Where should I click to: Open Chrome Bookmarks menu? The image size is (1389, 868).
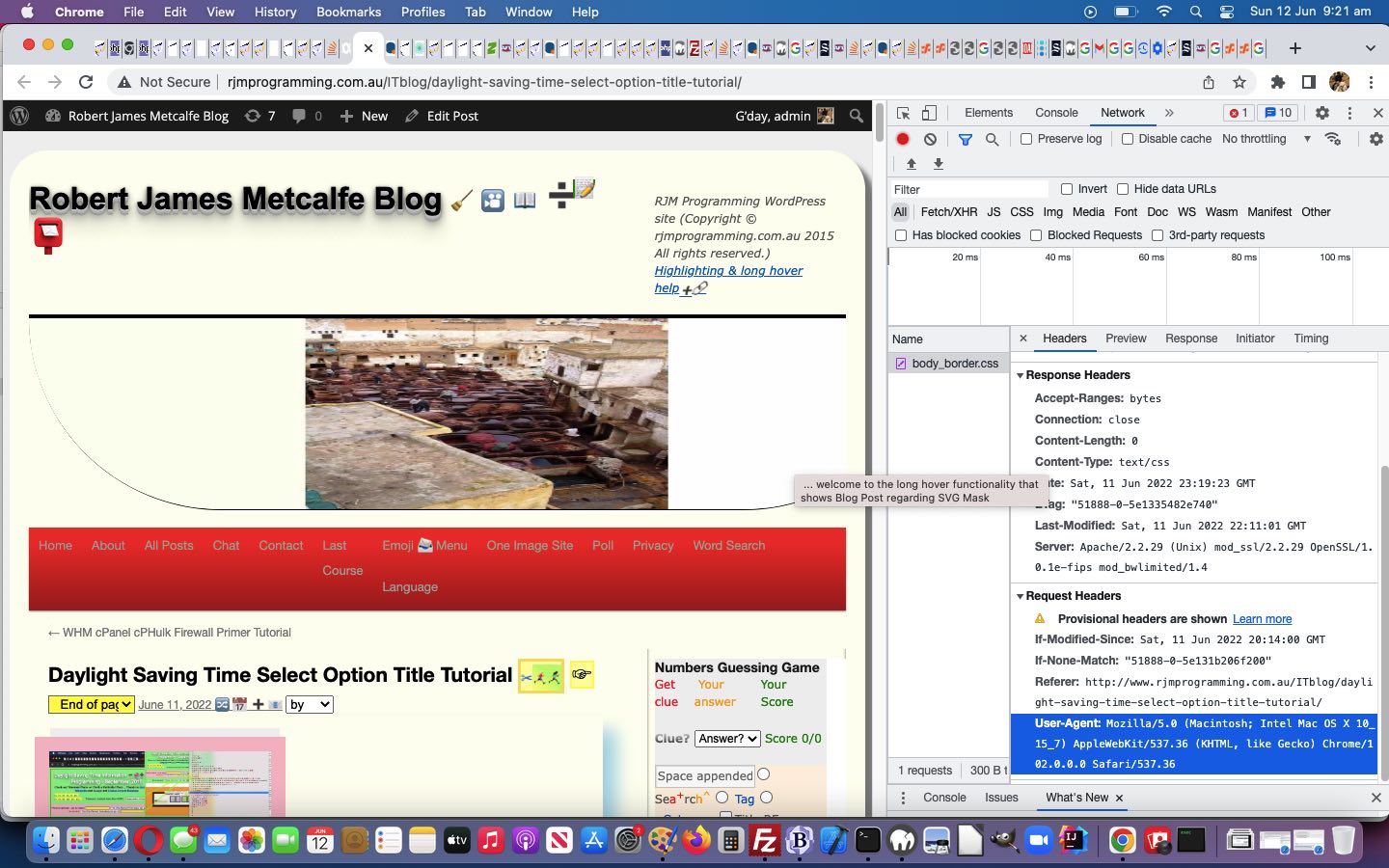[x=348, y=12]
